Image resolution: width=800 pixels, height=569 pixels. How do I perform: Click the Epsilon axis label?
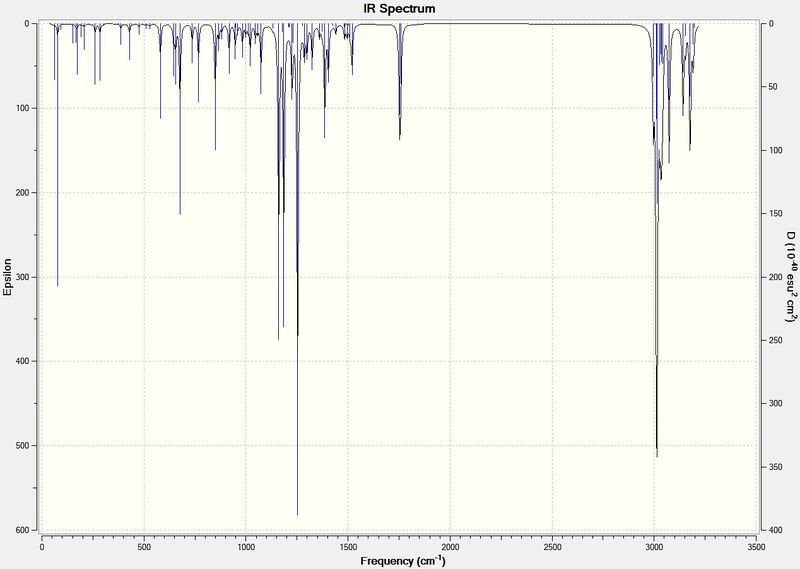pos(8,277)
